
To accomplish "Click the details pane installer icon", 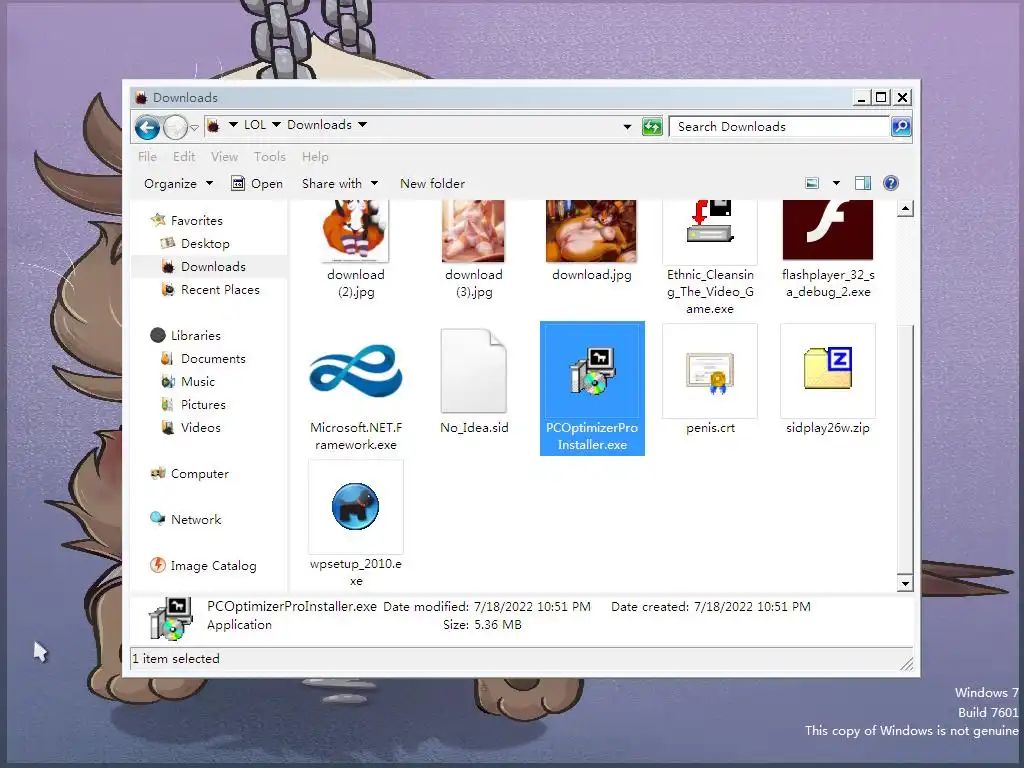I will pyautogui.click(x=170, y=618).
